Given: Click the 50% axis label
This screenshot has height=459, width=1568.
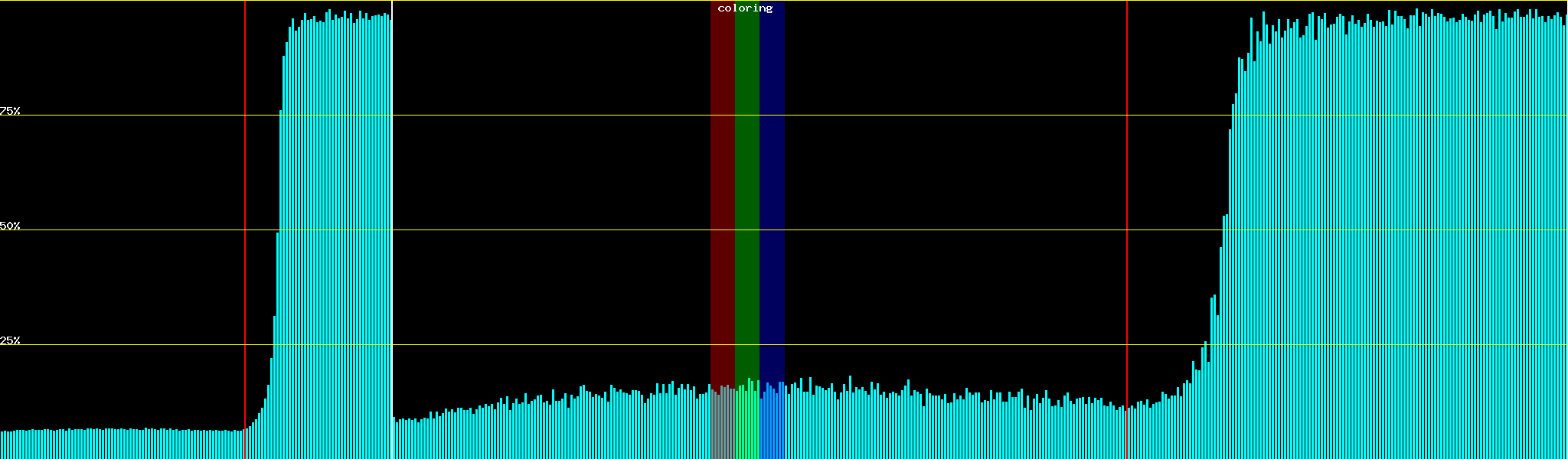Looking at the screenshot, I should click(x=11, y=226).
